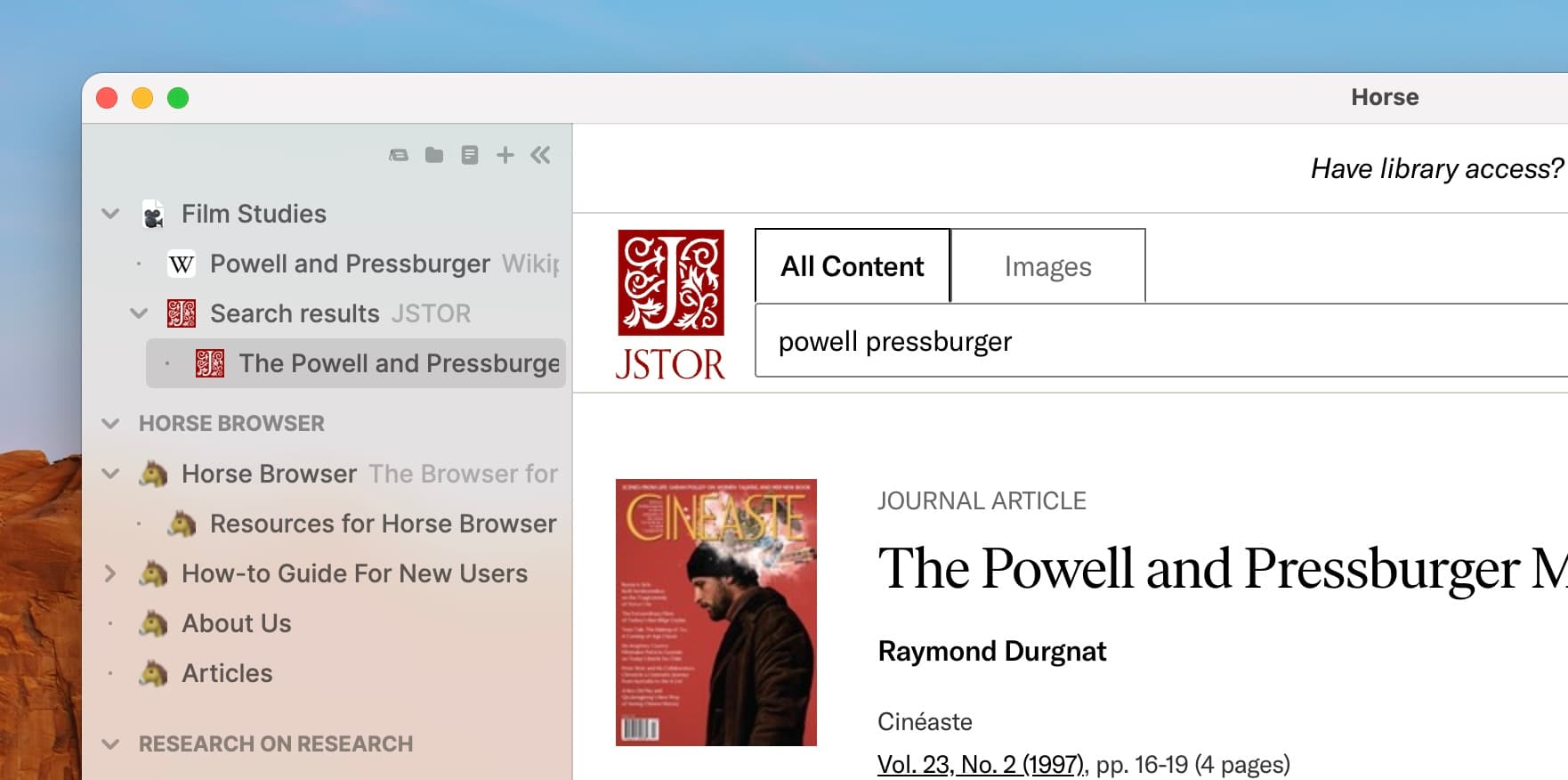
Task: Open Vol. 23, No. 2 (1997) link
Action: point(981,764)
